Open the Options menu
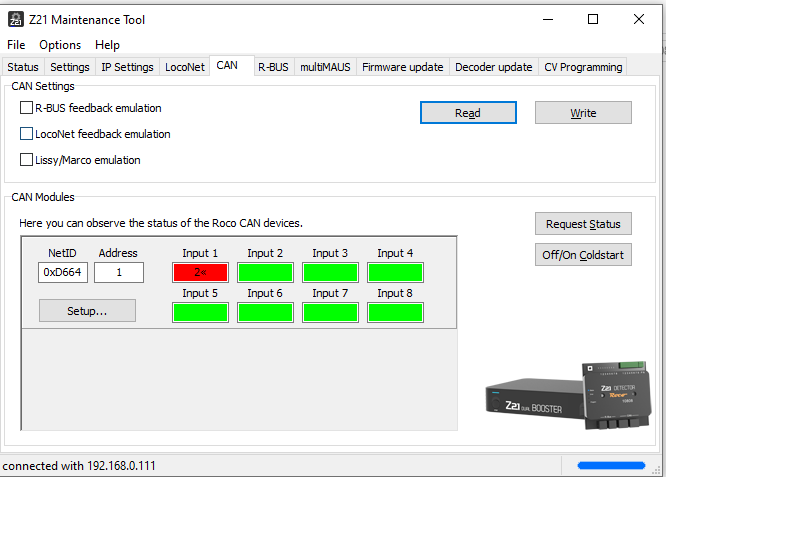Image resolution: width=785 pixels, height=545 pixels. pyautogui.click(x=60, y=45)
